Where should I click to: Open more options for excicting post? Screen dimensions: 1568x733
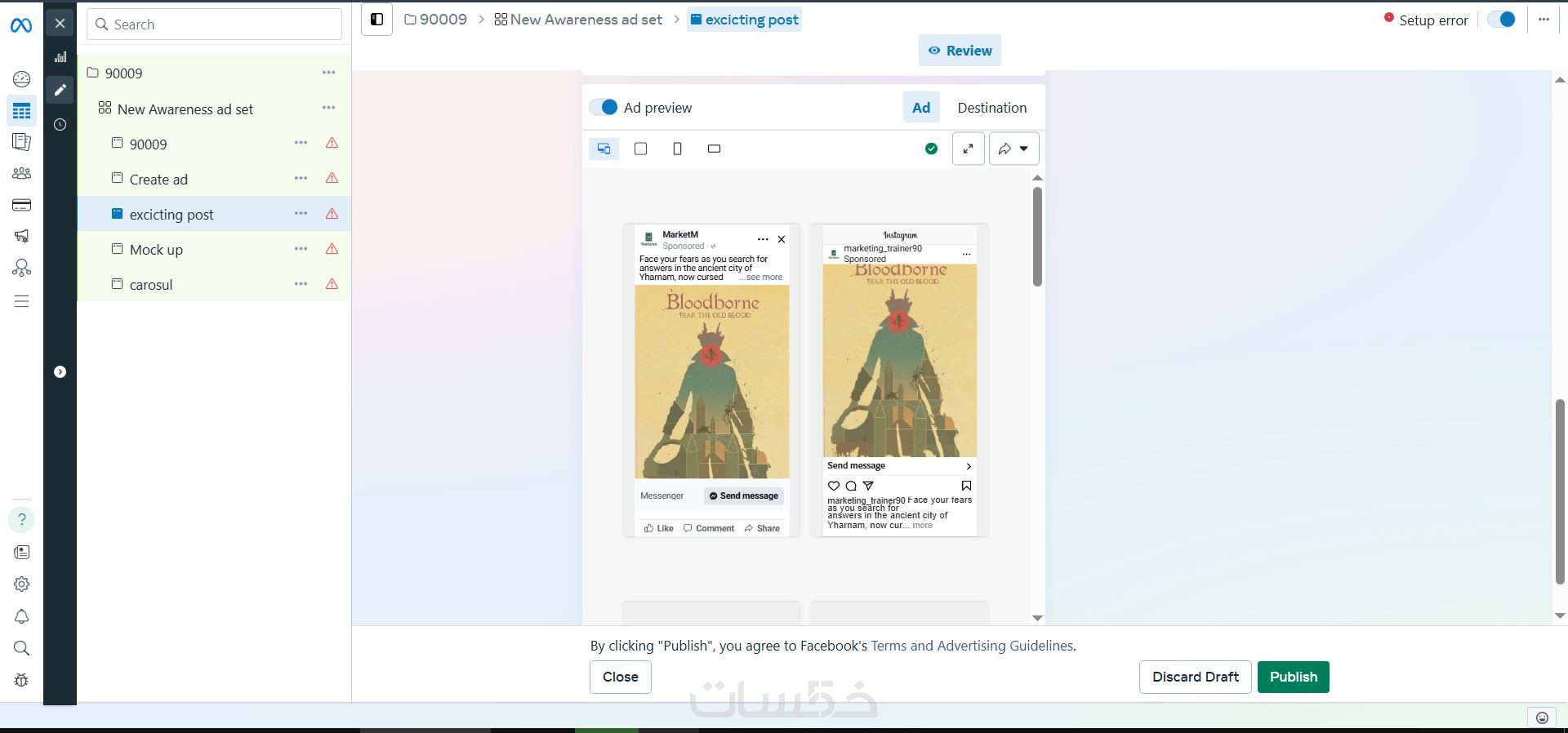click(301, 214)
